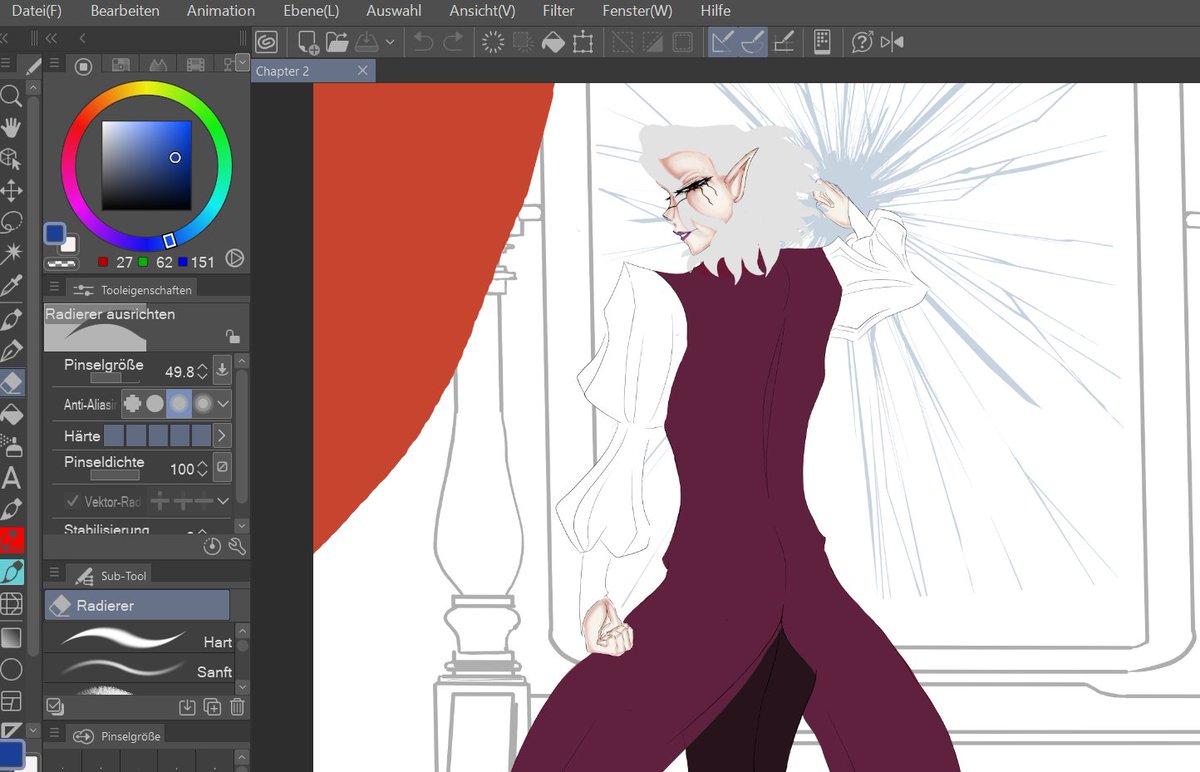Switch to the Chapter 2 canvas tab
The width and height of the screenshot is (1200, 772).
pyautogui.click(x=313, y=71)
